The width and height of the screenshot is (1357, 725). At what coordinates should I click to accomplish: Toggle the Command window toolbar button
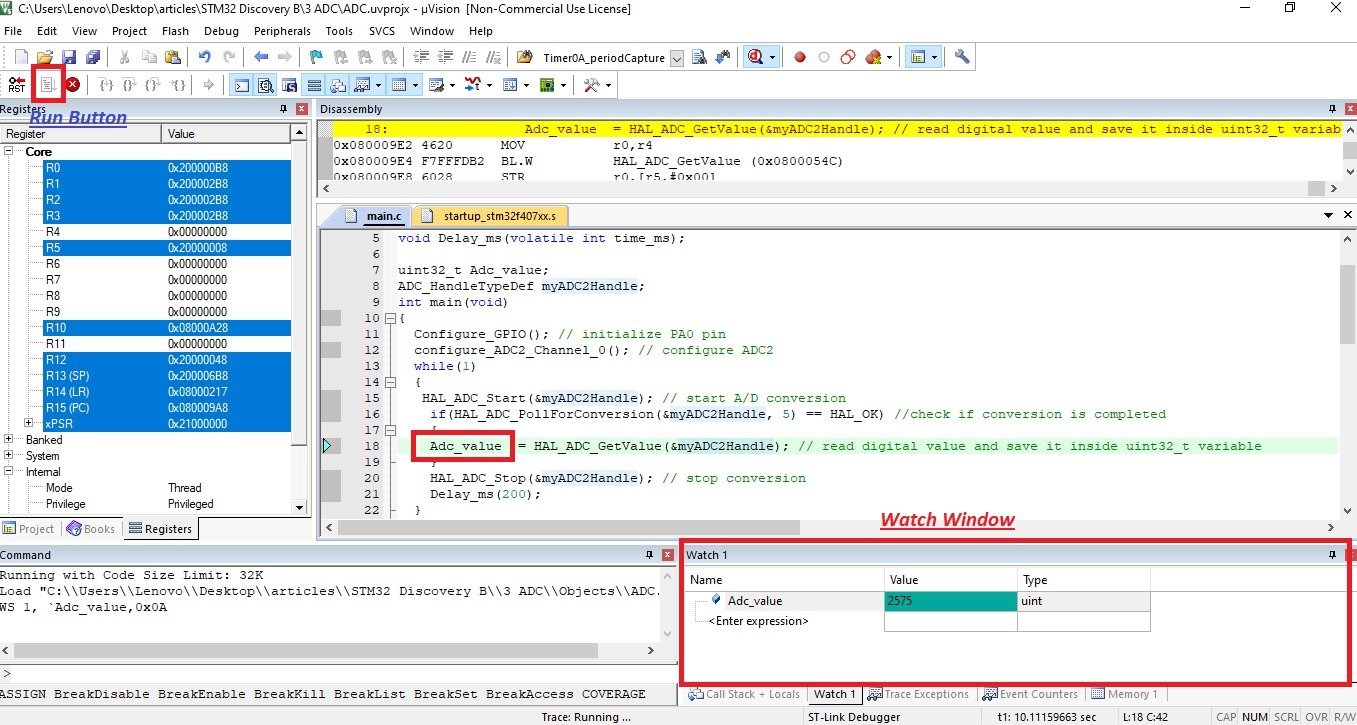(x=242, y=85)
